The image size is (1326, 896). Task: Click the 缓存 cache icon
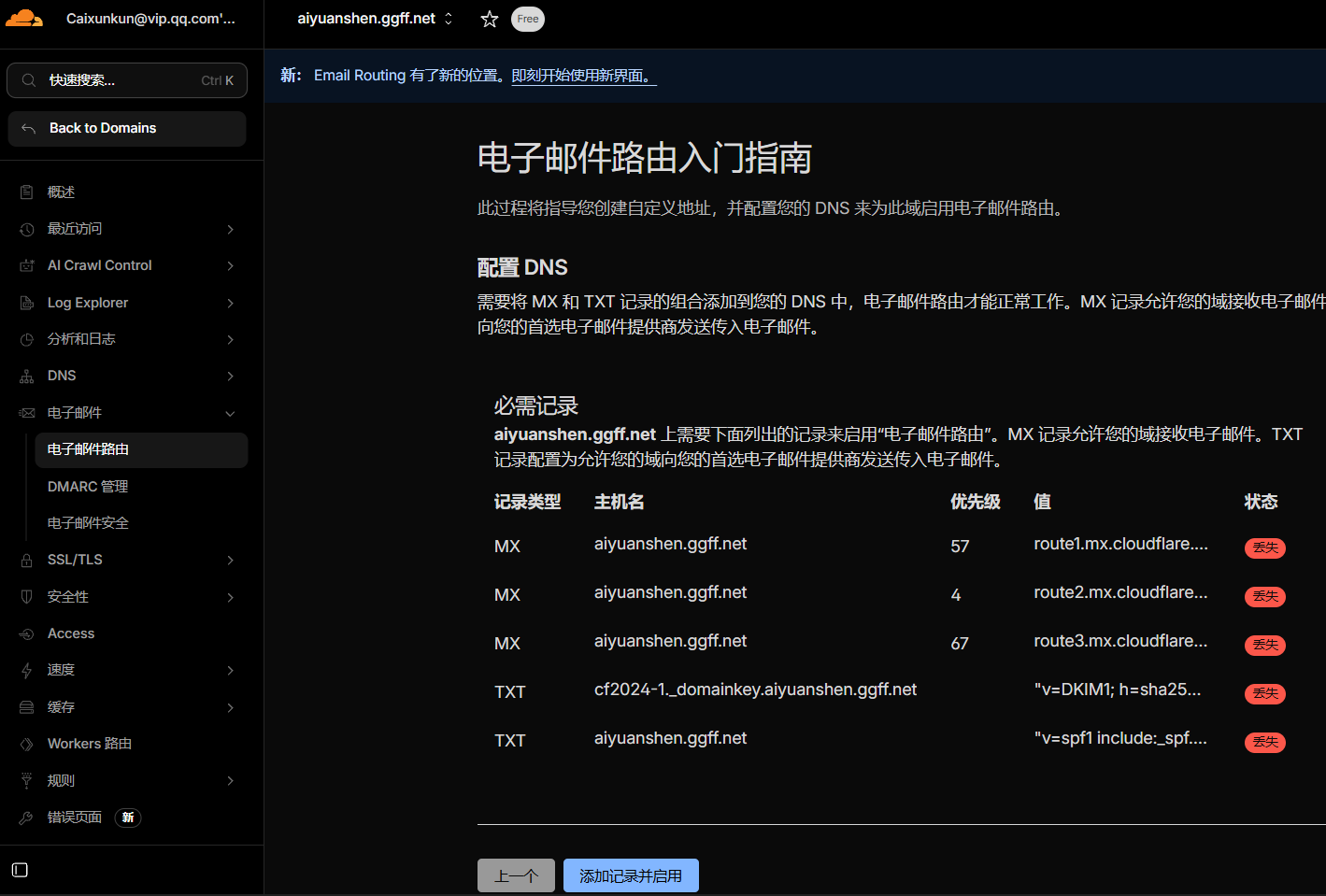coord(26,706)
